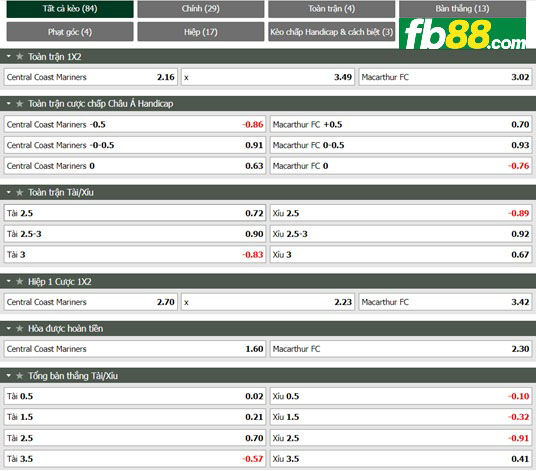This screenshot has width=536, height=471.
Task: Pick Tài 1.5 at 0.21
Action: pos(135,417)
